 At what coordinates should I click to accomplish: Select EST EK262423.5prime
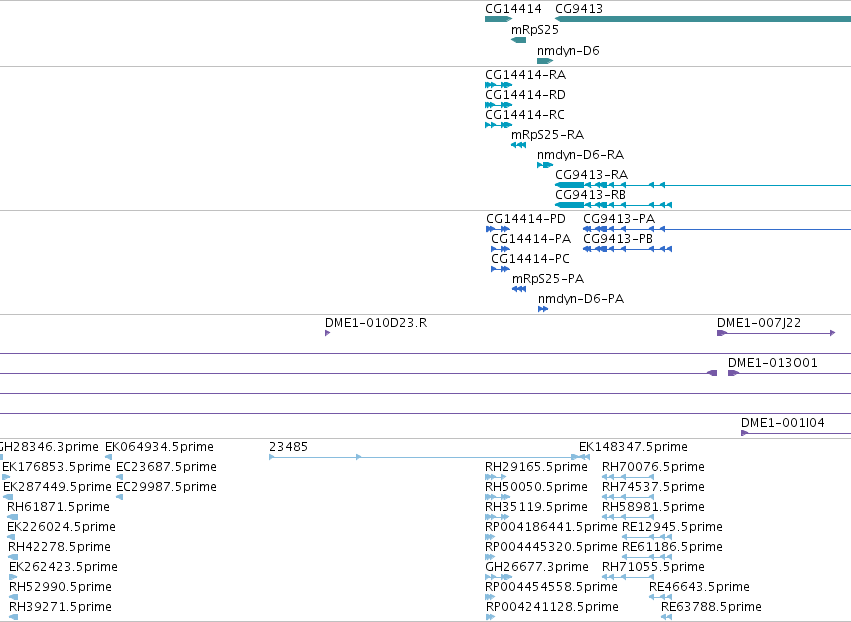[63, 567]
